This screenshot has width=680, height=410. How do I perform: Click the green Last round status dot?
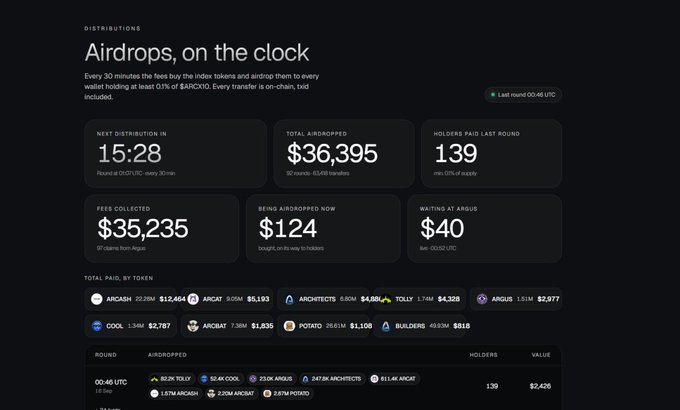[493, 94]
